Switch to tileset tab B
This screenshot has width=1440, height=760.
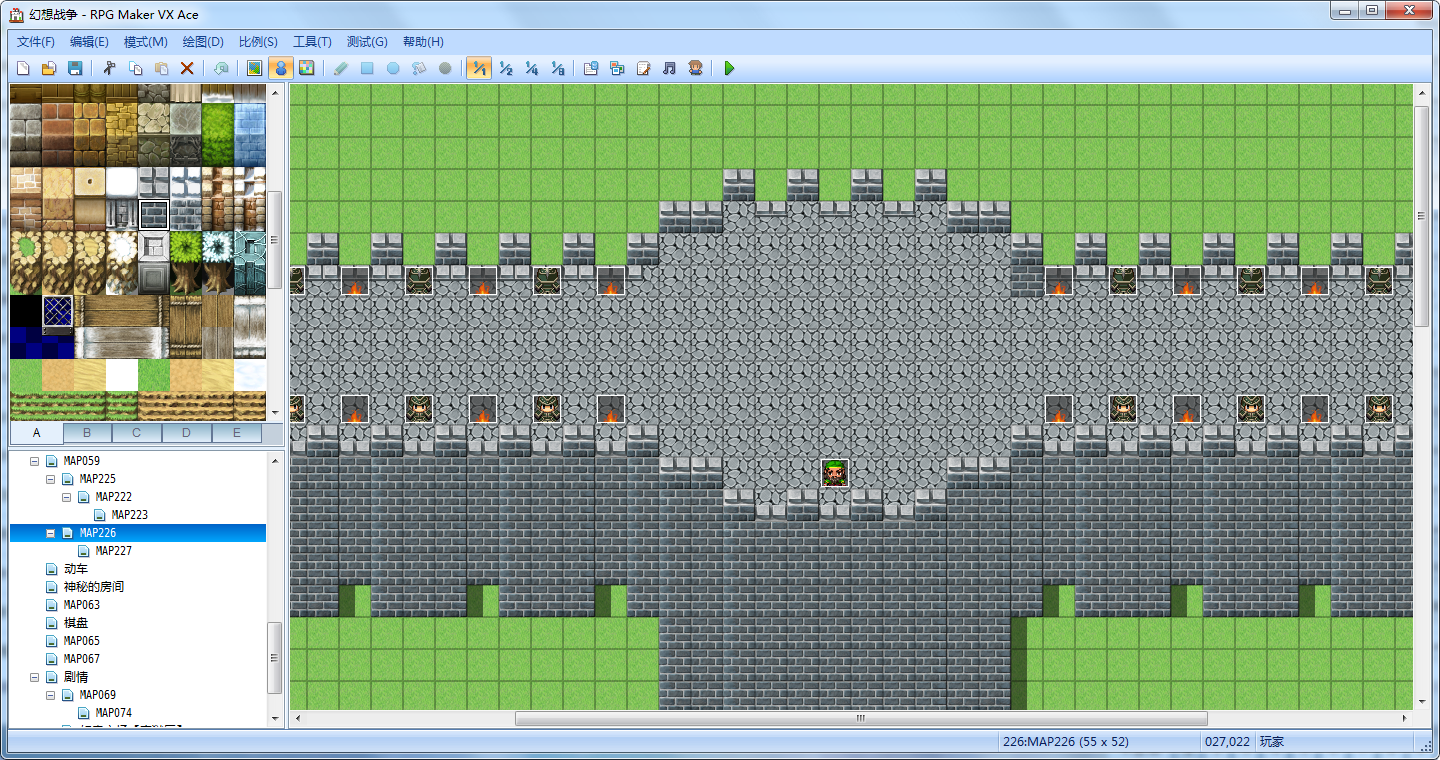(x=87, y=433)
